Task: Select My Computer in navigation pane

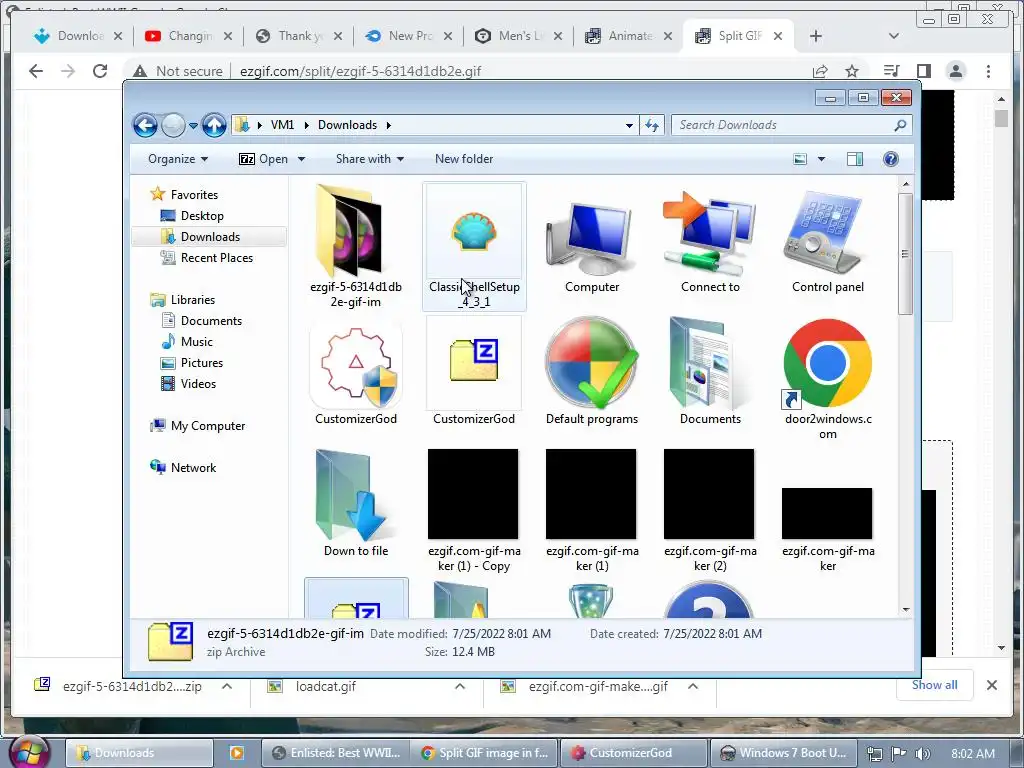Action: pos(208,426)
